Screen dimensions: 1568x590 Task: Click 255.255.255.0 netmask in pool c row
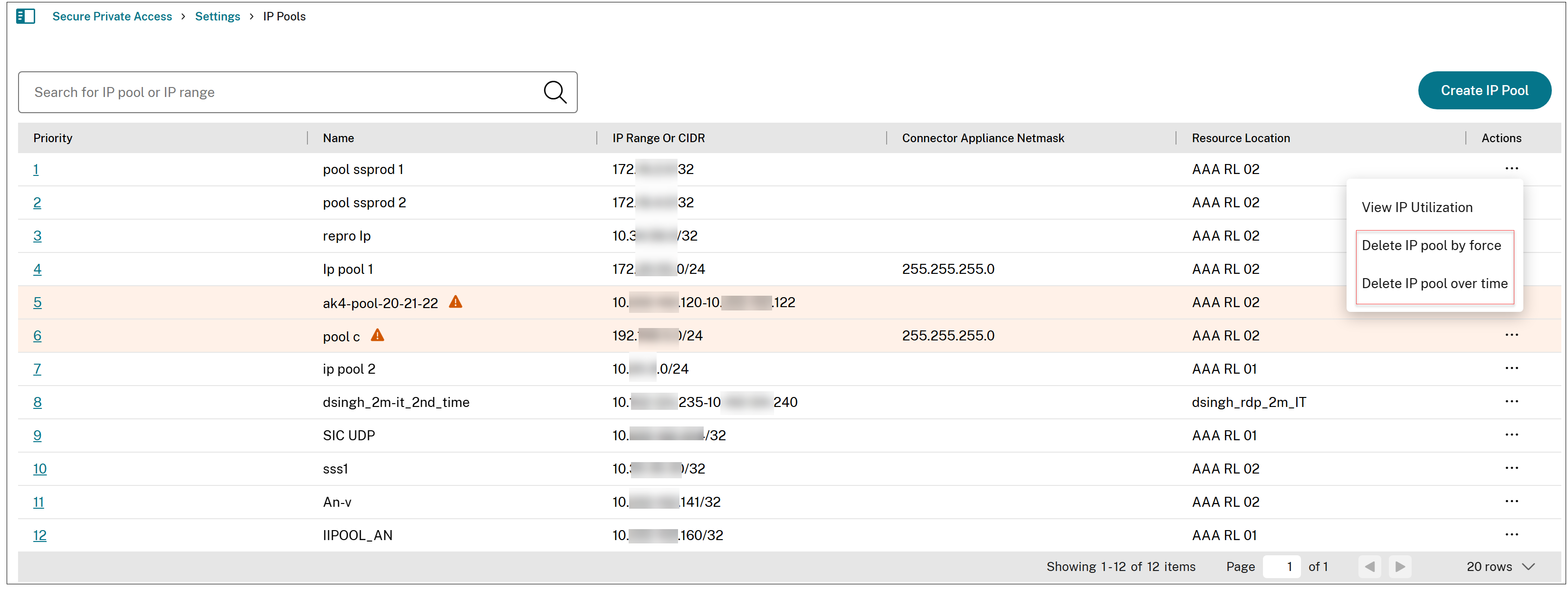948,336
